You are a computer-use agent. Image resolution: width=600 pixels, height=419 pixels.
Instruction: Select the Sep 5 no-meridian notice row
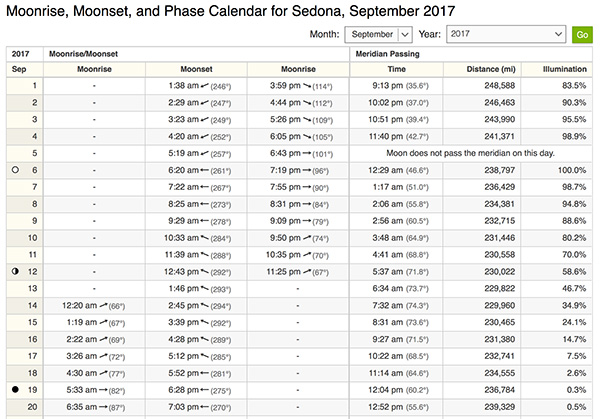click(471, 153)
